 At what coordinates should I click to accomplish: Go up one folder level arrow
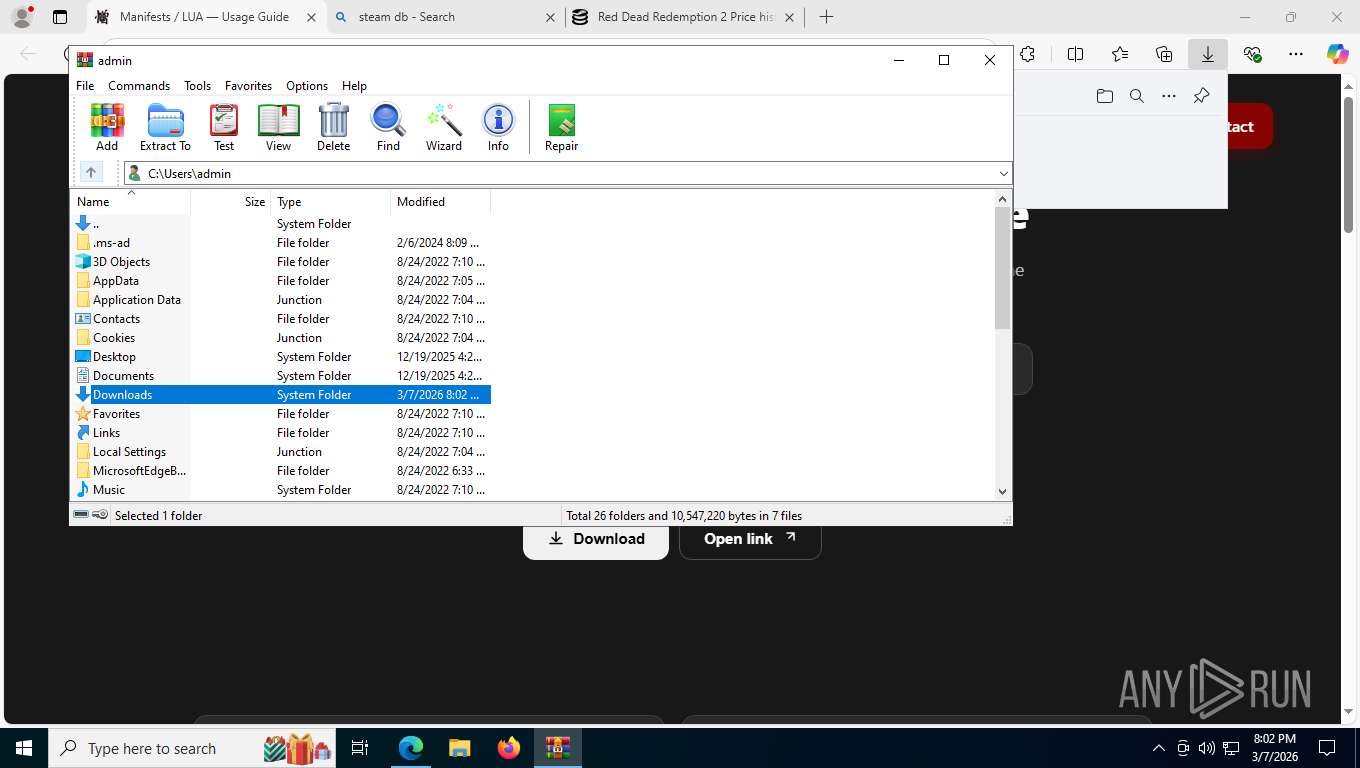pyautogui.click(x=91, y=173)
